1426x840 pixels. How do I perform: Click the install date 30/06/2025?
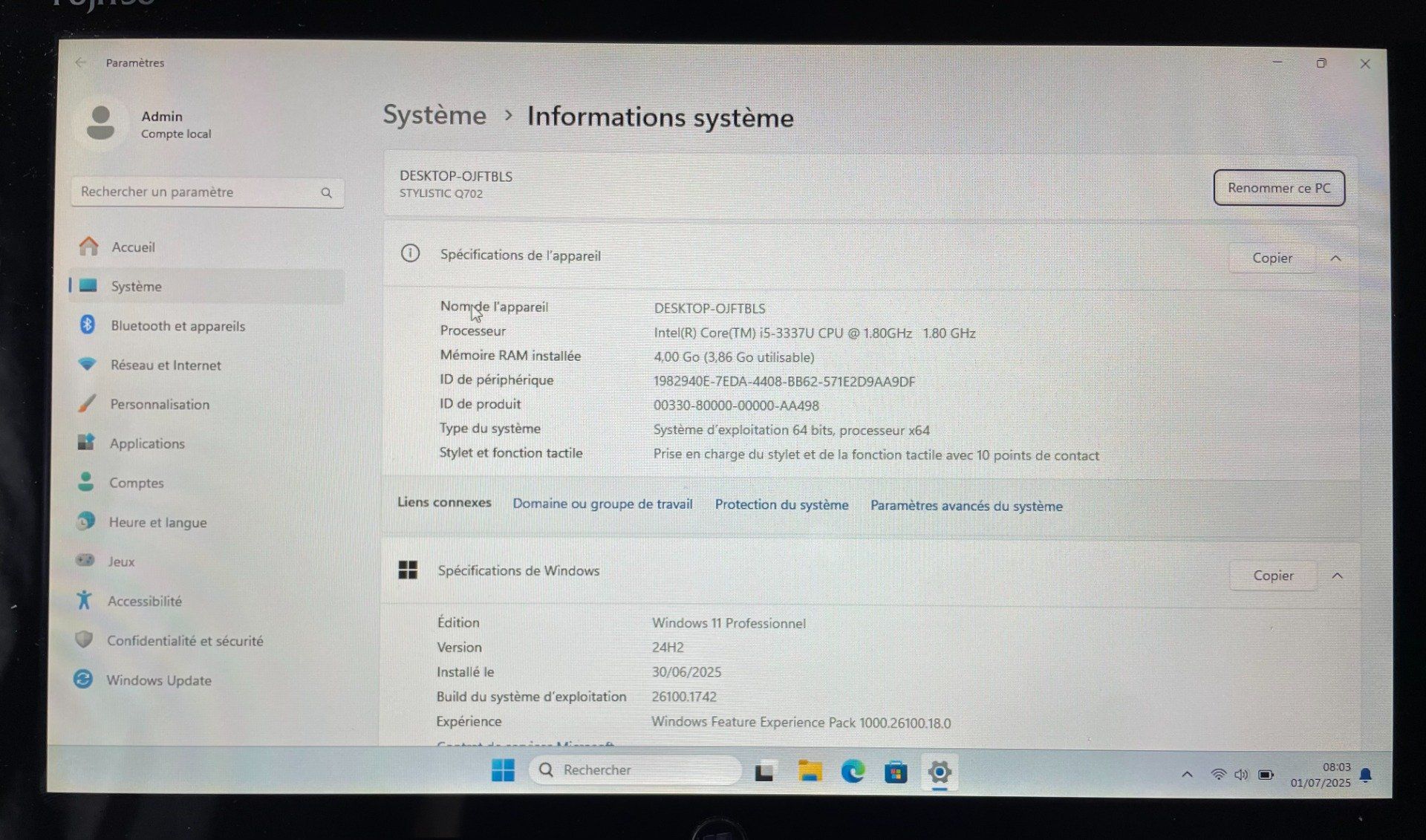point(686,672)
